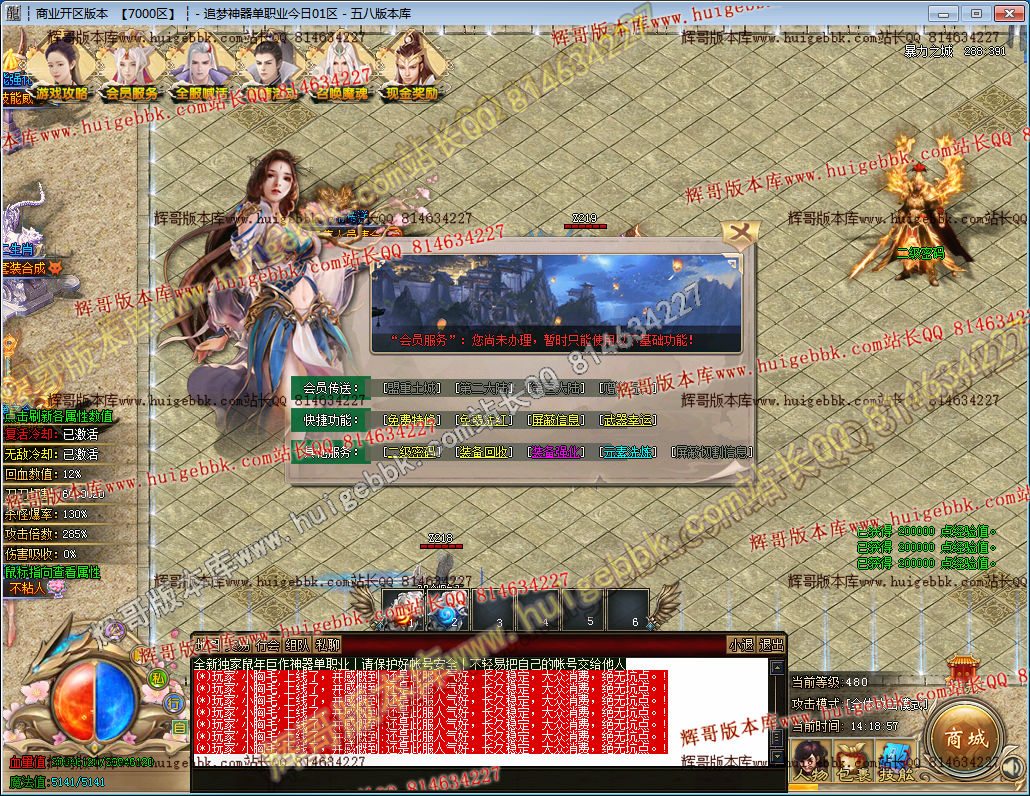Open the 装备回收 equipment recycle link
1030x796 pixels.
pyautogui.click(x=484, y=452)
